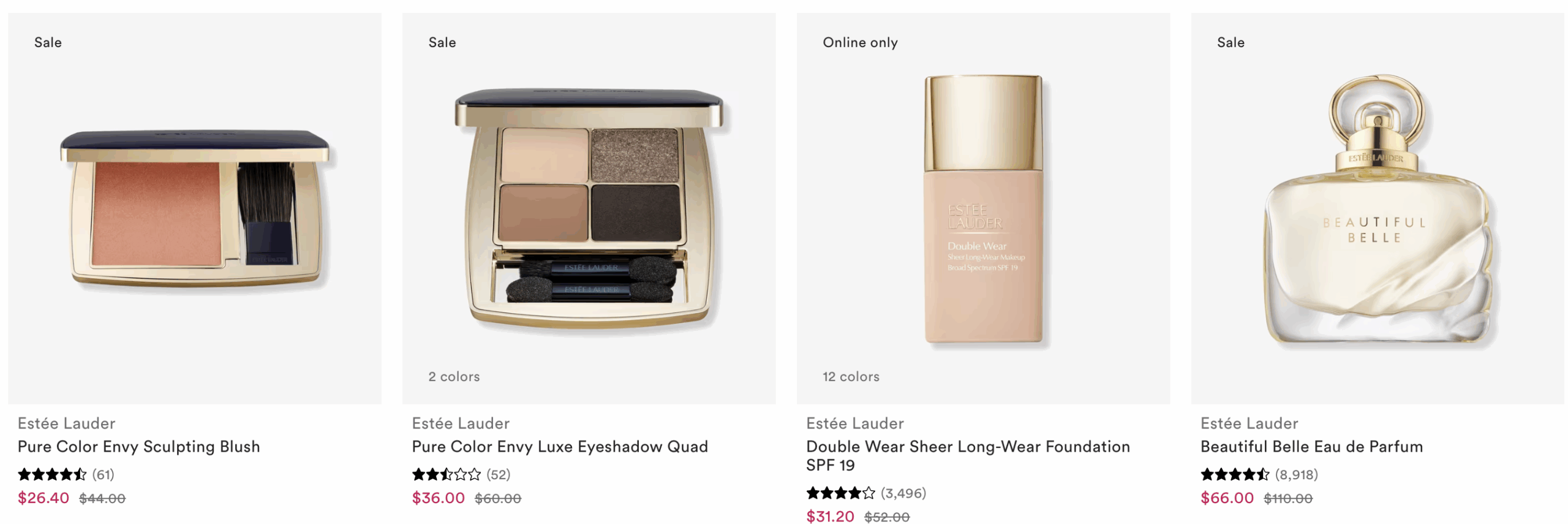Image resolution: width=1568 pixels, height=524 pixels.
Task: Open Beautiful Belle Eau de Parfum link
Action: click(1311, 446)
